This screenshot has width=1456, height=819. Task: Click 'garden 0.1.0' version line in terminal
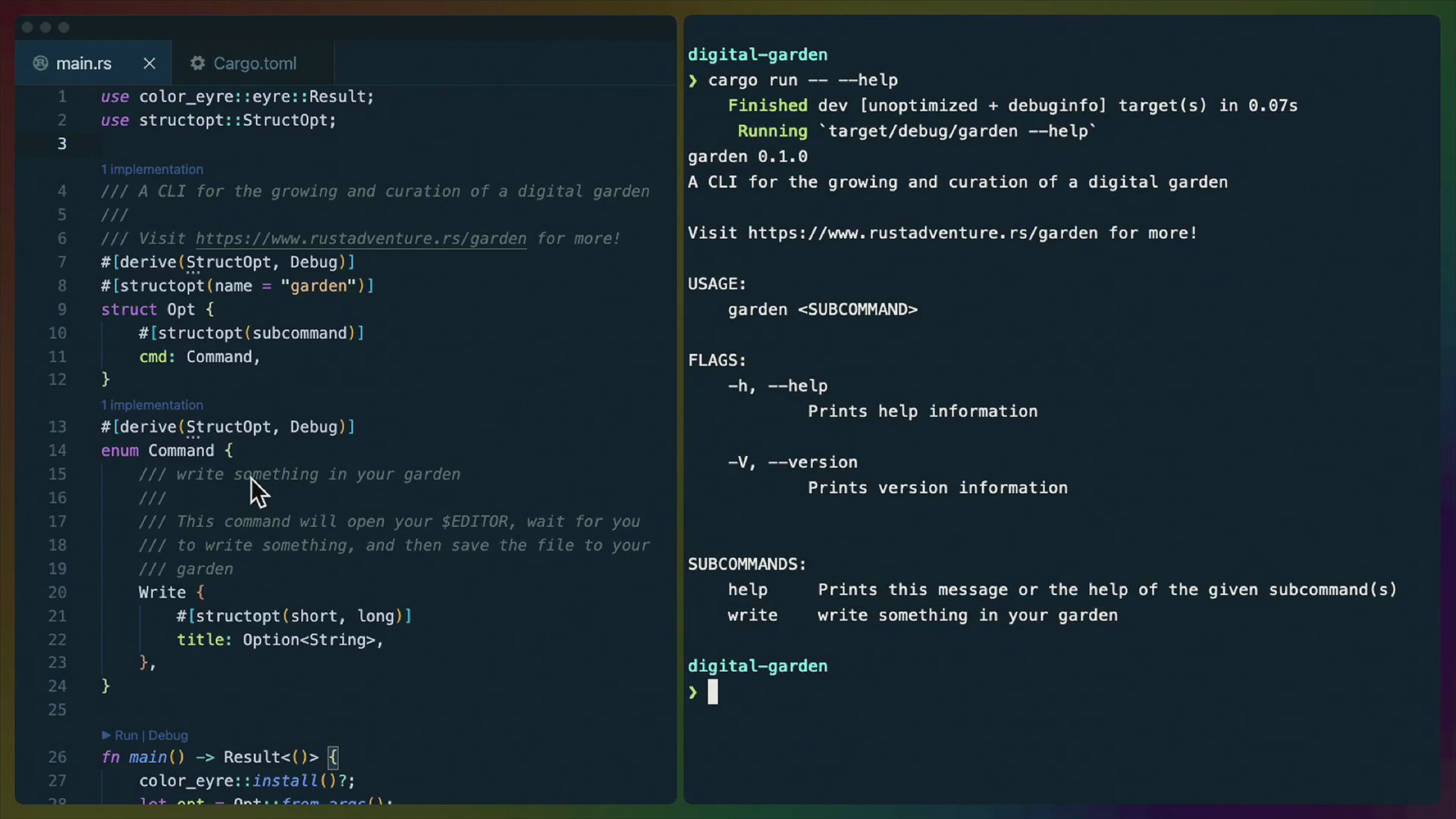click(748, 157)
